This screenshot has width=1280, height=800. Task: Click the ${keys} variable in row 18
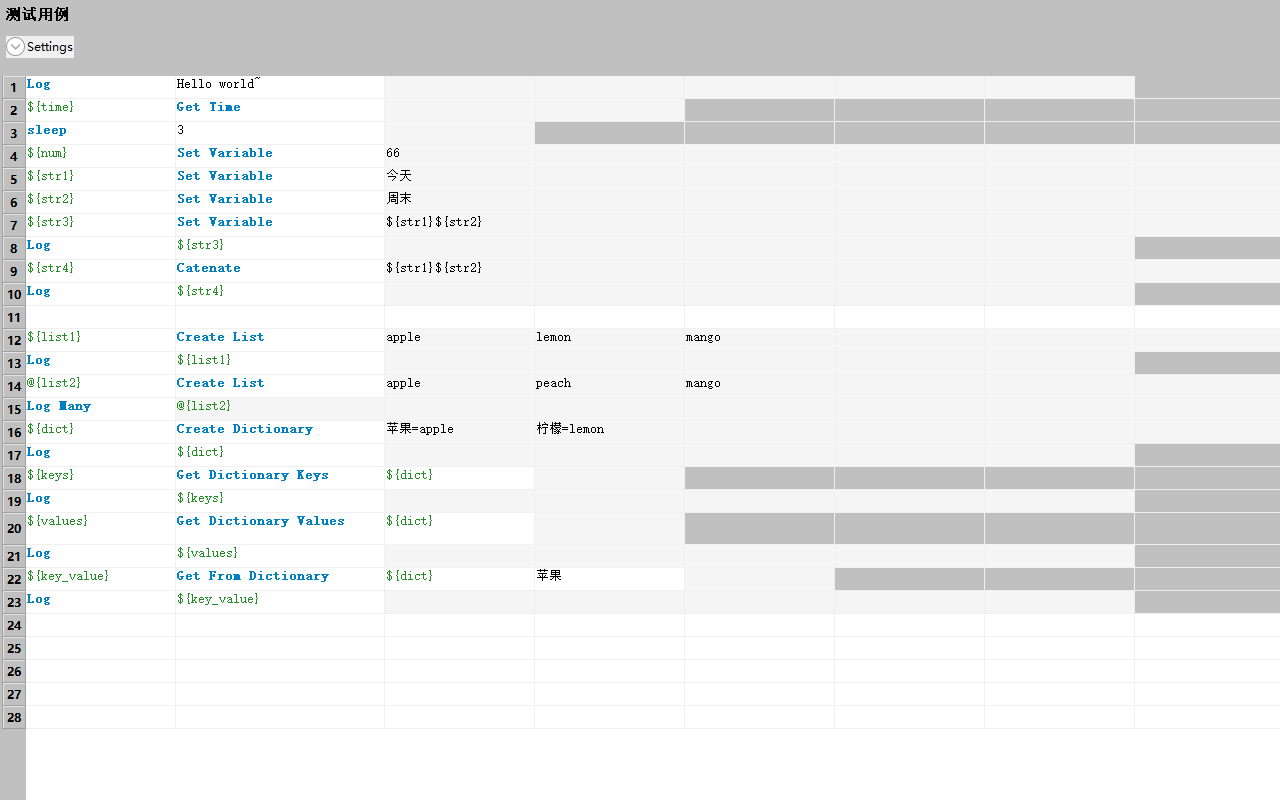coord(100,478)
